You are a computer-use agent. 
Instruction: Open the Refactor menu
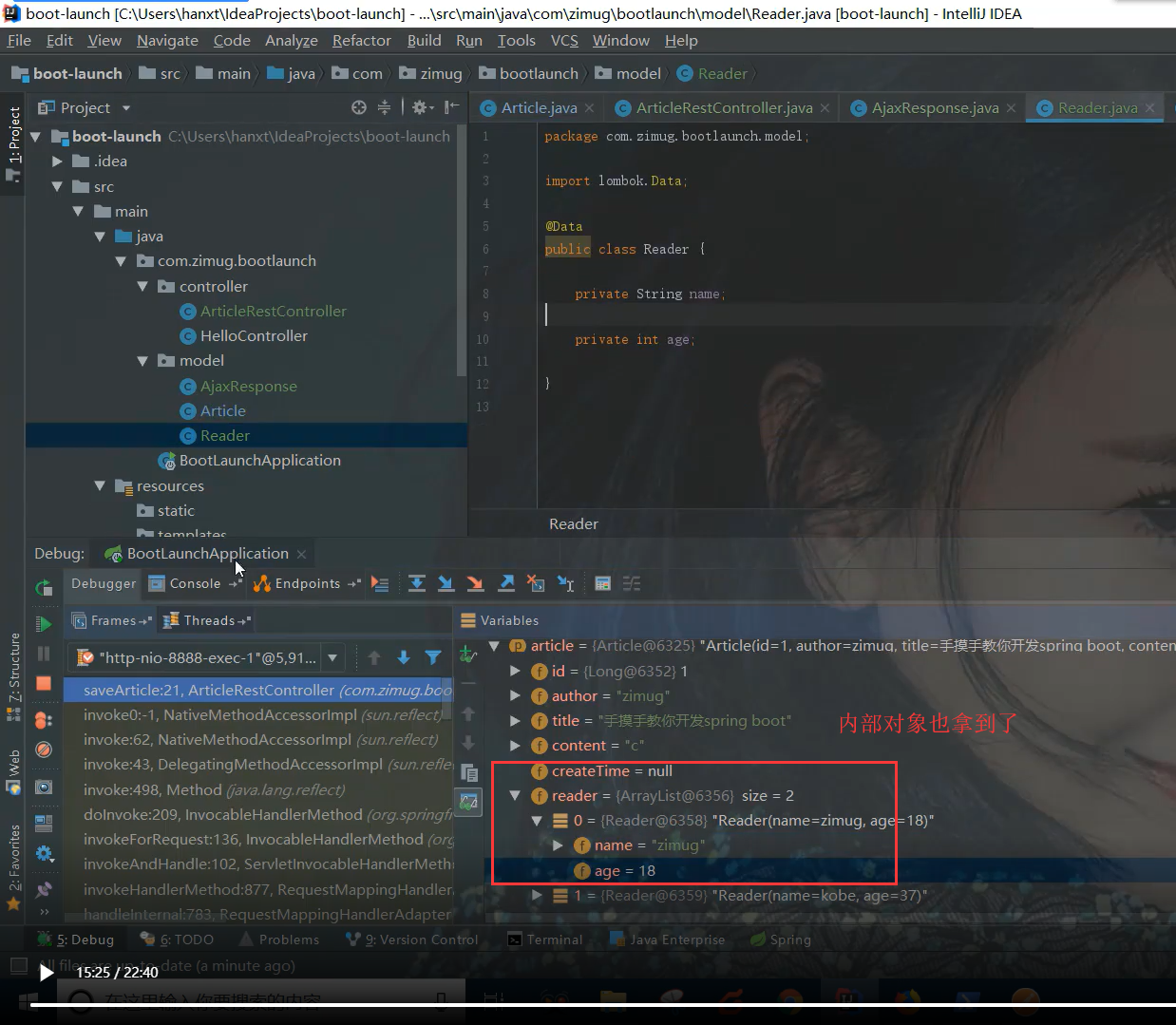click(361, 41)
